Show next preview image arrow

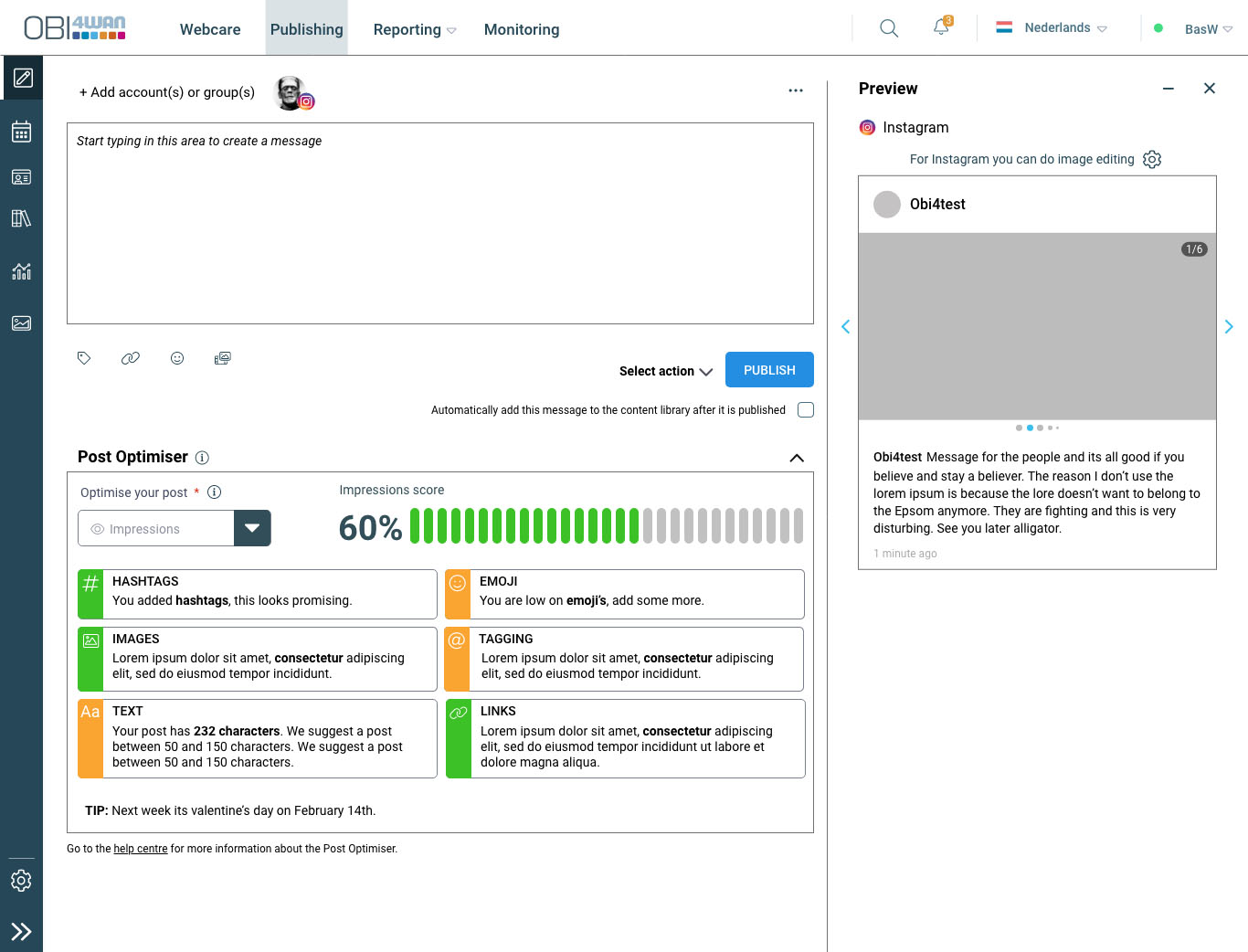click(x=1229, y=326)
